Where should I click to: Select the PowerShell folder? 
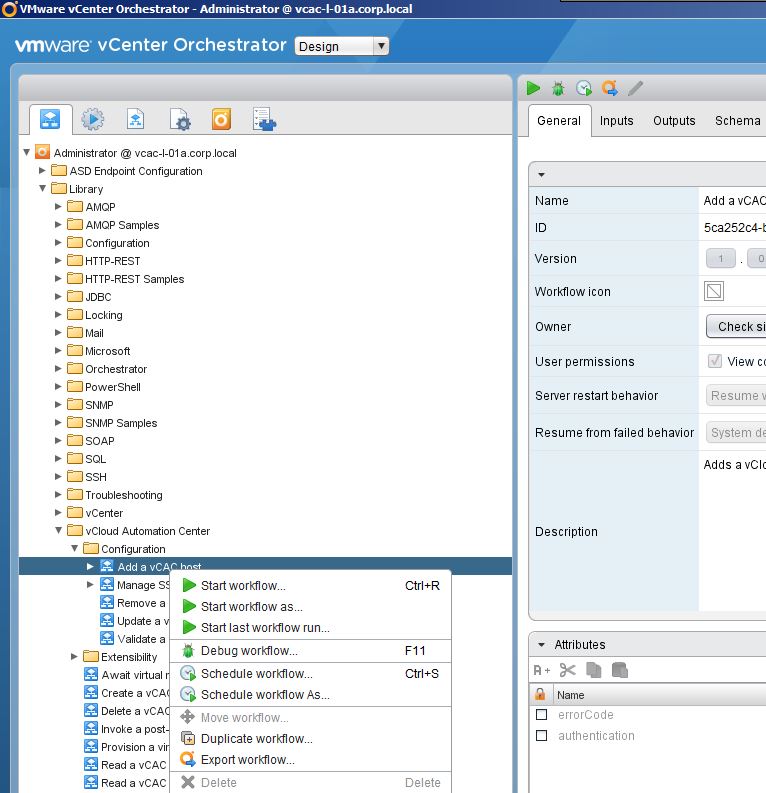(x=113, y=387)
